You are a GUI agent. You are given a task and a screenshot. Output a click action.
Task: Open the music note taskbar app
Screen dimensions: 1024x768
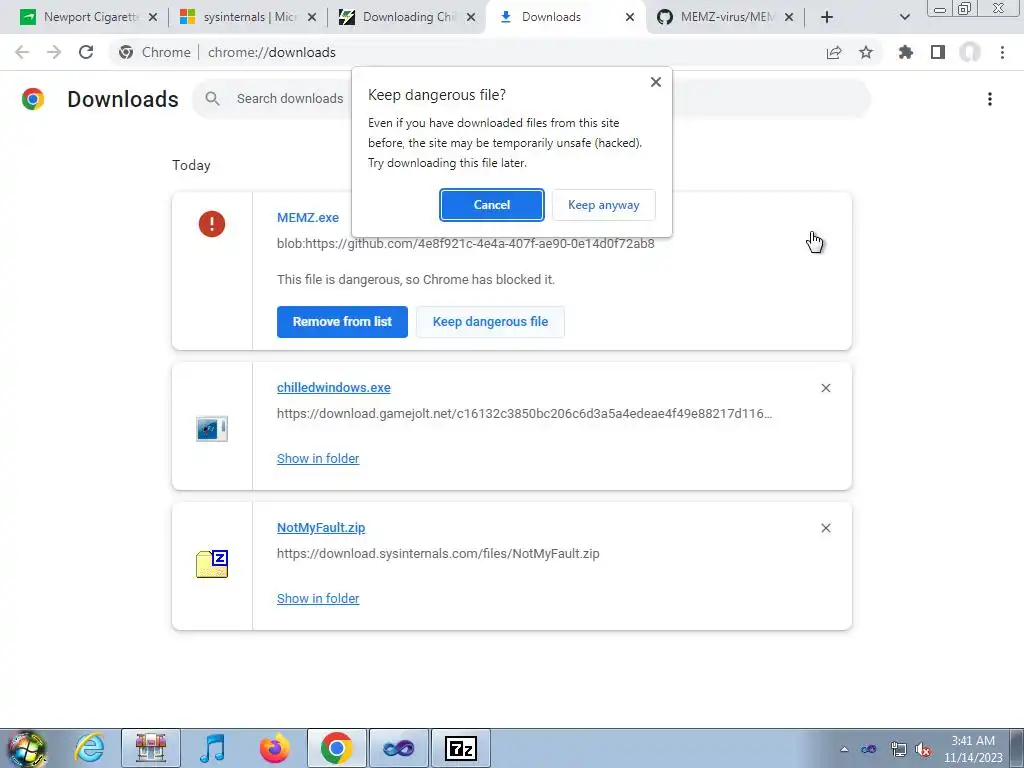[212, 748]
